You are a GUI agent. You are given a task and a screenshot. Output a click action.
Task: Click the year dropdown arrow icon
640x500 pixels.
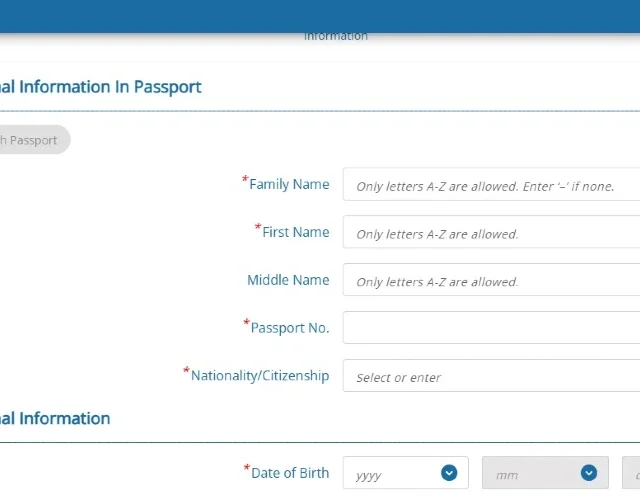point(449,473)
